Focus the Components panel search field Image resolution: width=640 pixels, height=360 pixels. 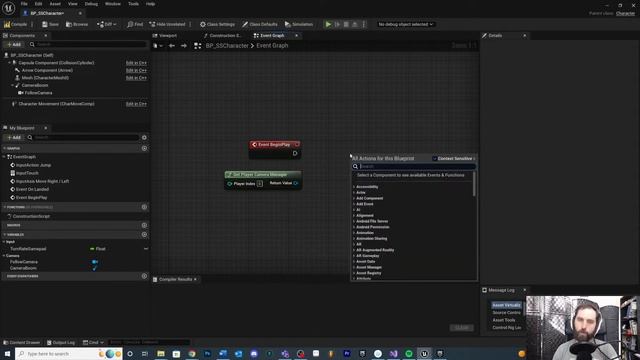(87, 44)
